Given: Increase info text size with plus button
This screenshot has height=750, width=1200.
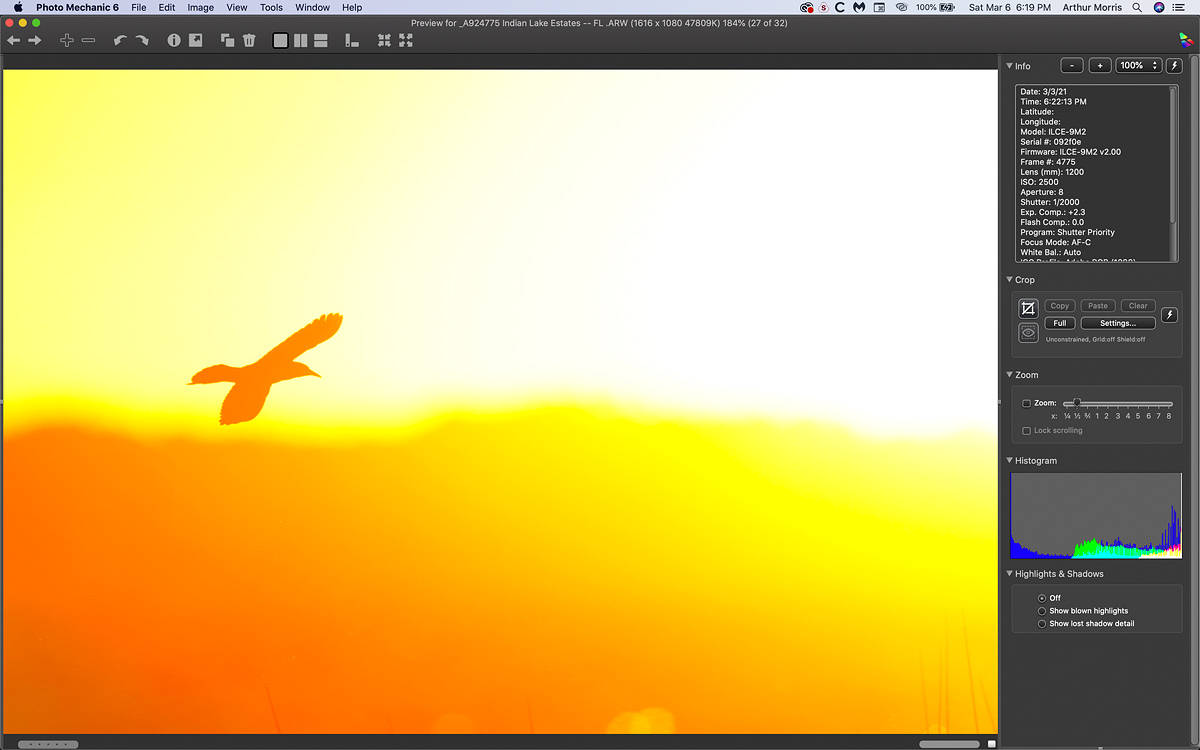Looking at the screenshot, I should (x=1100, y=65).
